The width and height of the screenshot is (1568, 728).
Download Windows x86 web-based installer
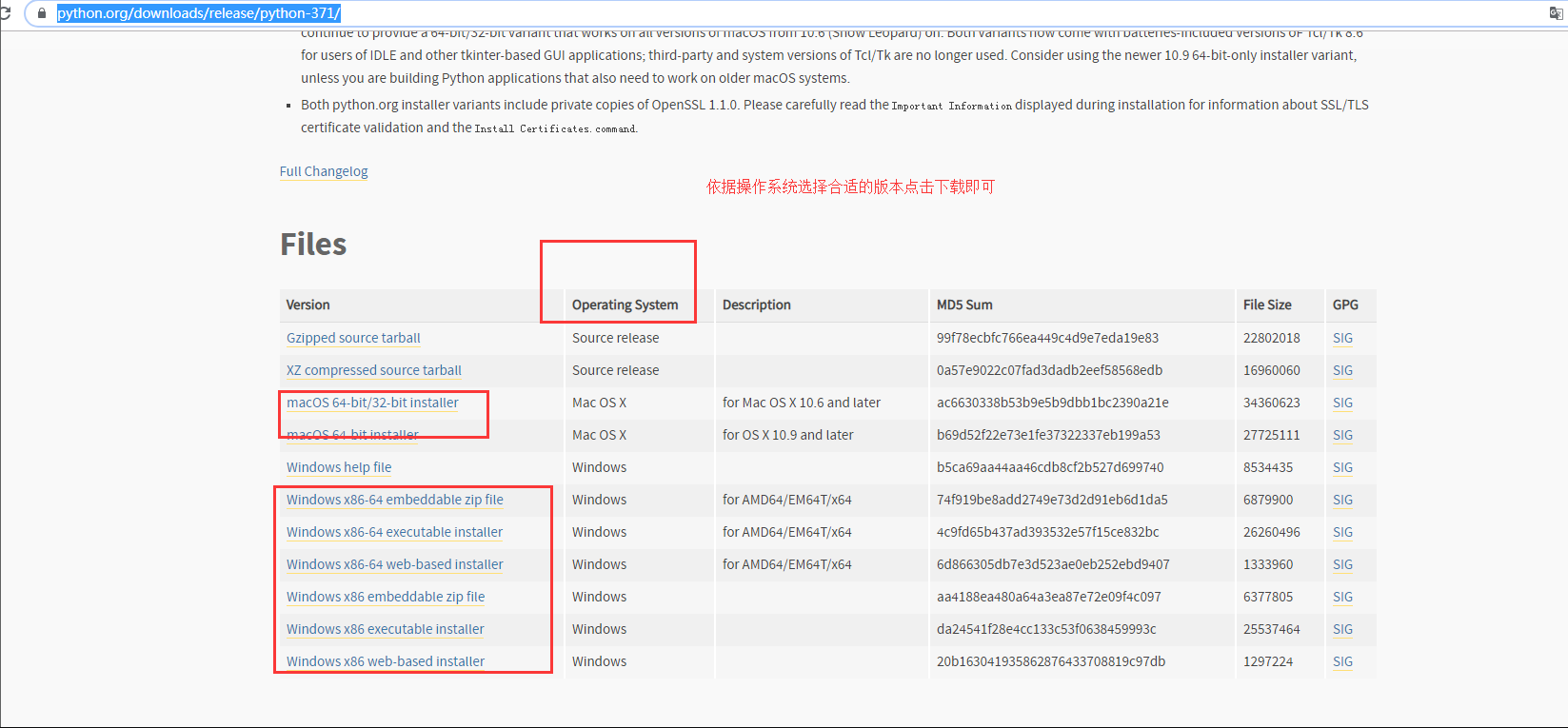pyautogui.click(x=386, y=661)
